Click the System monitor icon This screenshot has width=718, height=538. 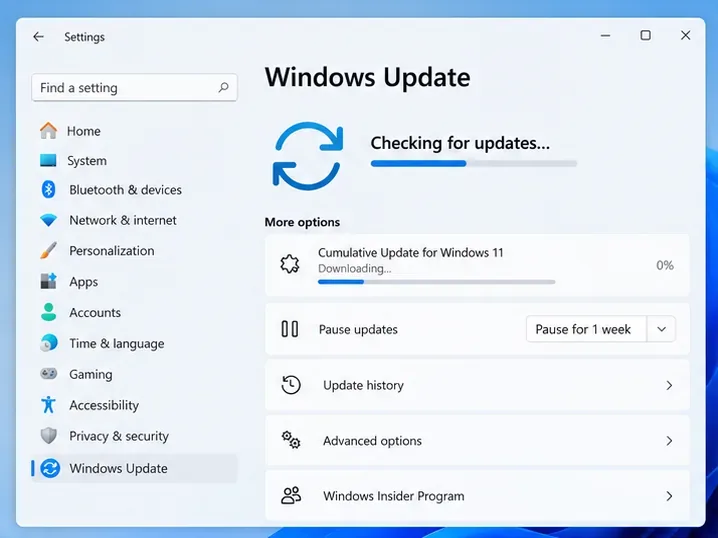[48, 160]
